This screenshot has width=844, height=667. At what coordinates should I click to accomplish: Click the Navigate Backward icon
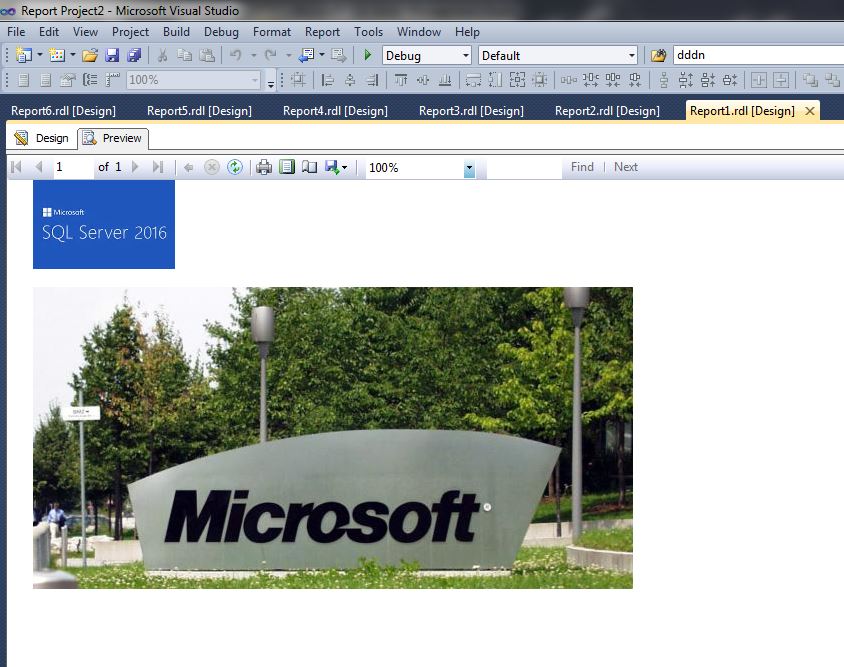point(307,55)
